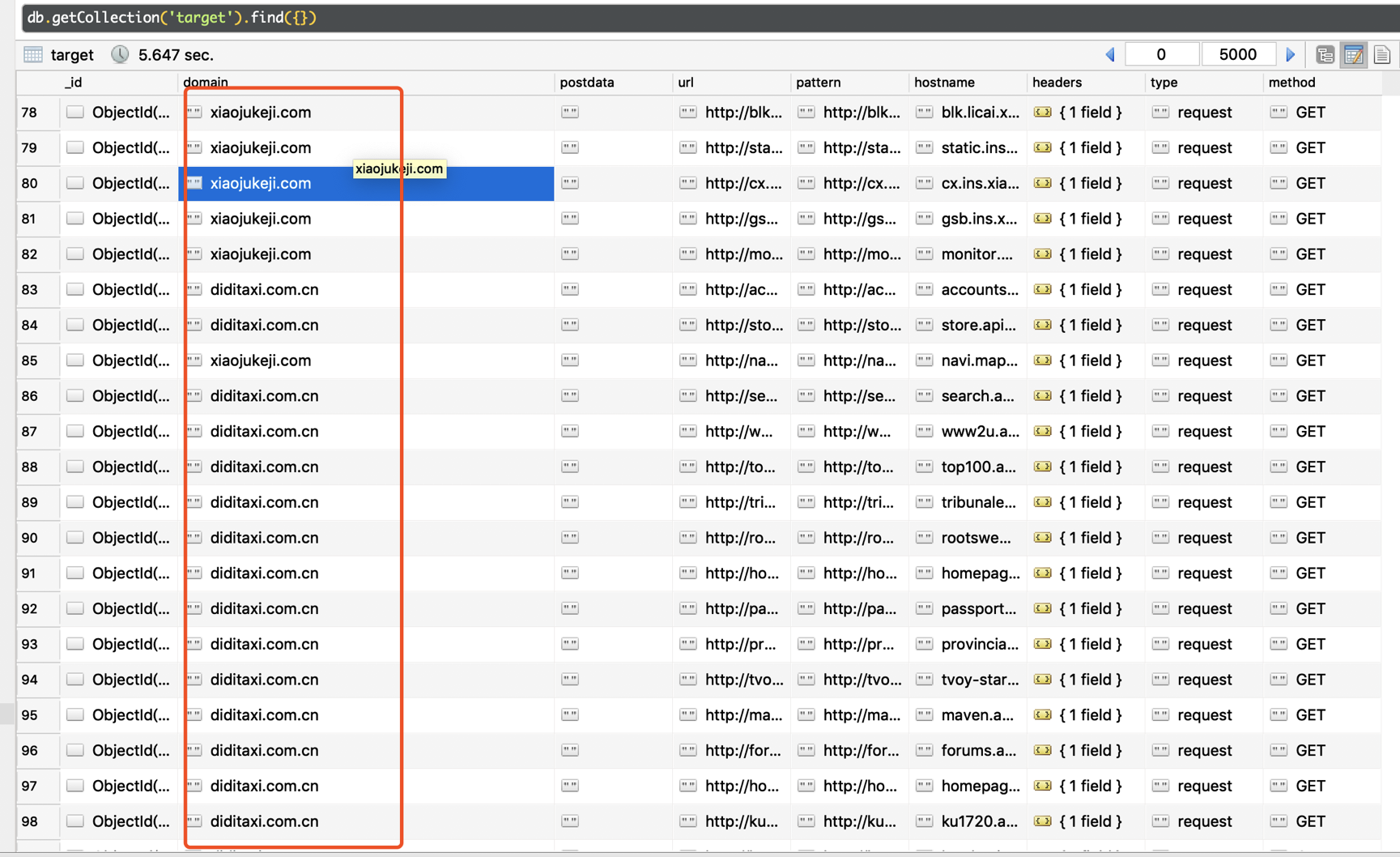Switch to tree view mode

click(x=1325, y=54)
